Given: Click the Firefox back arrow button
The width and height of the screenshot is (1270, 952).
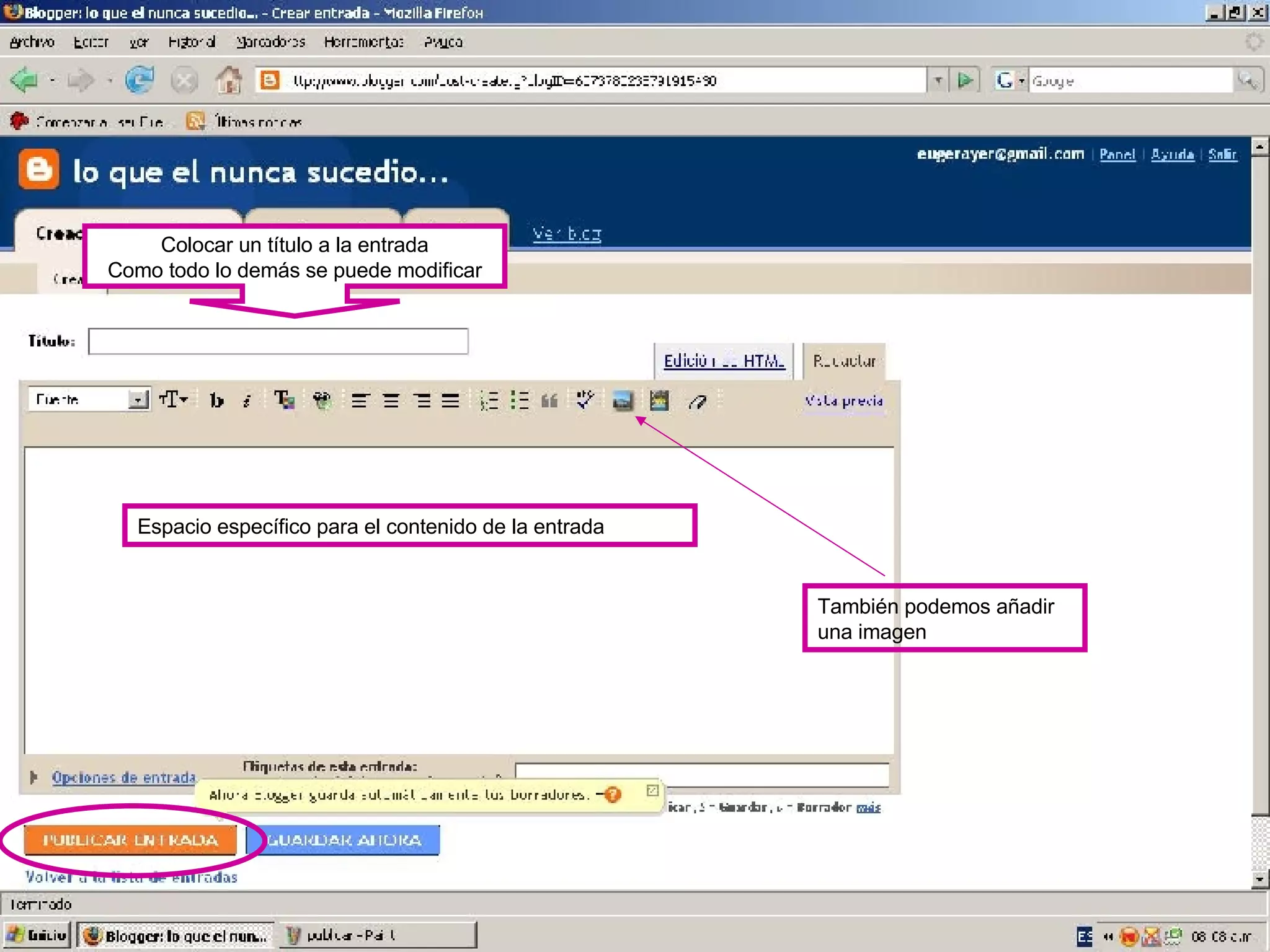Looking at the screenshot, I should [25, 81].
